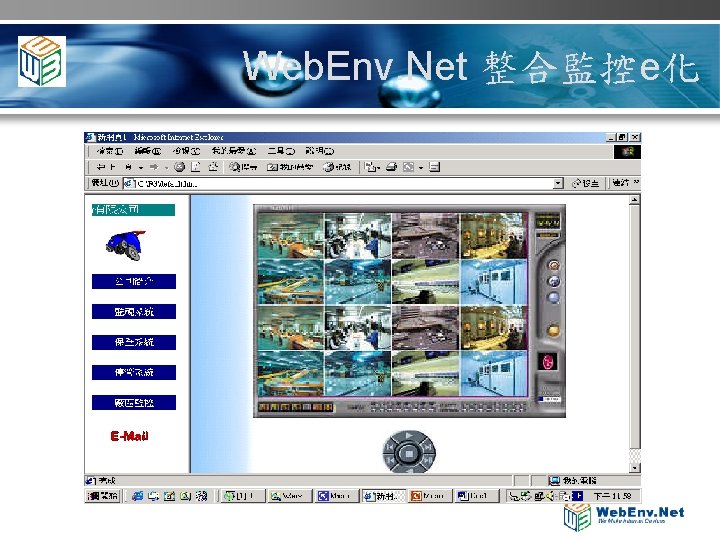
Task: Click scroll-up arrow of page scrollbar
Action: click(x=634, y=200)
